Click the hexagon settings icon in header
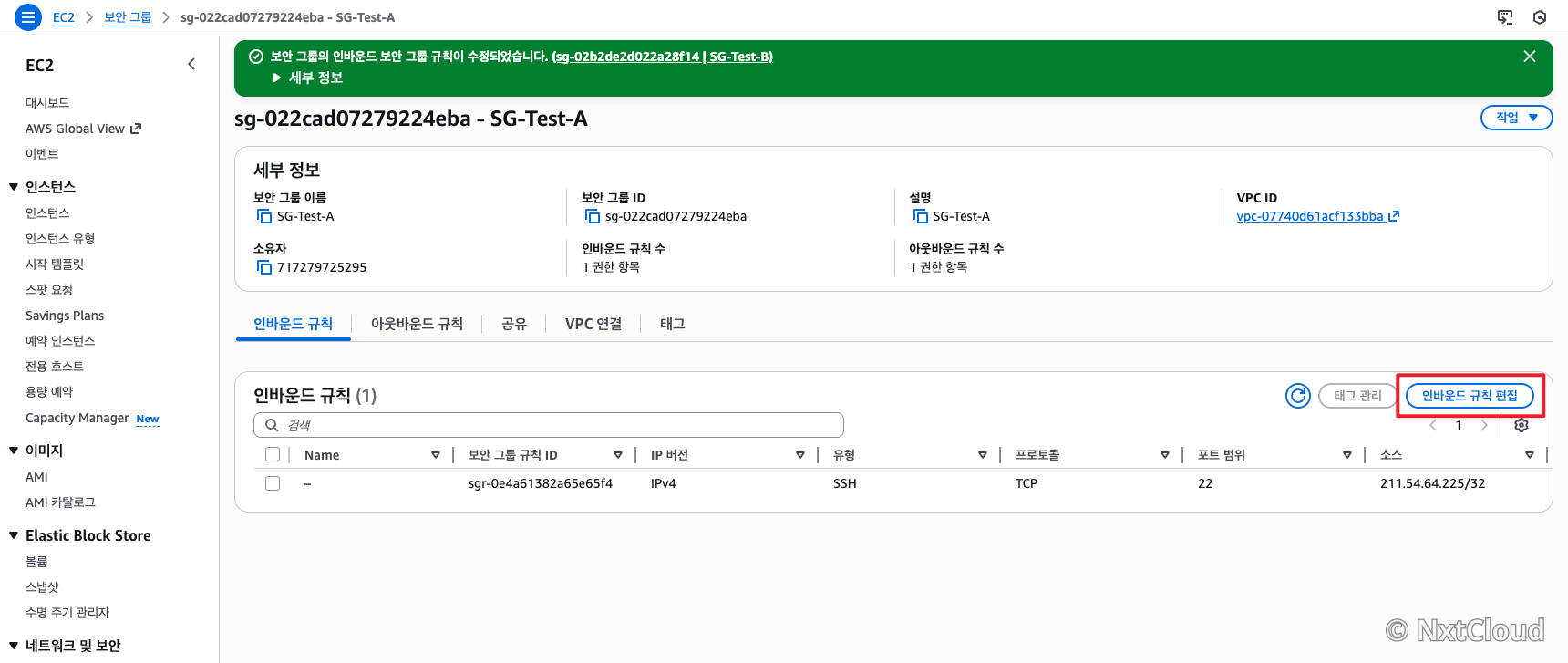Viewport: 1568px width, 663px height. (1540, 17)
